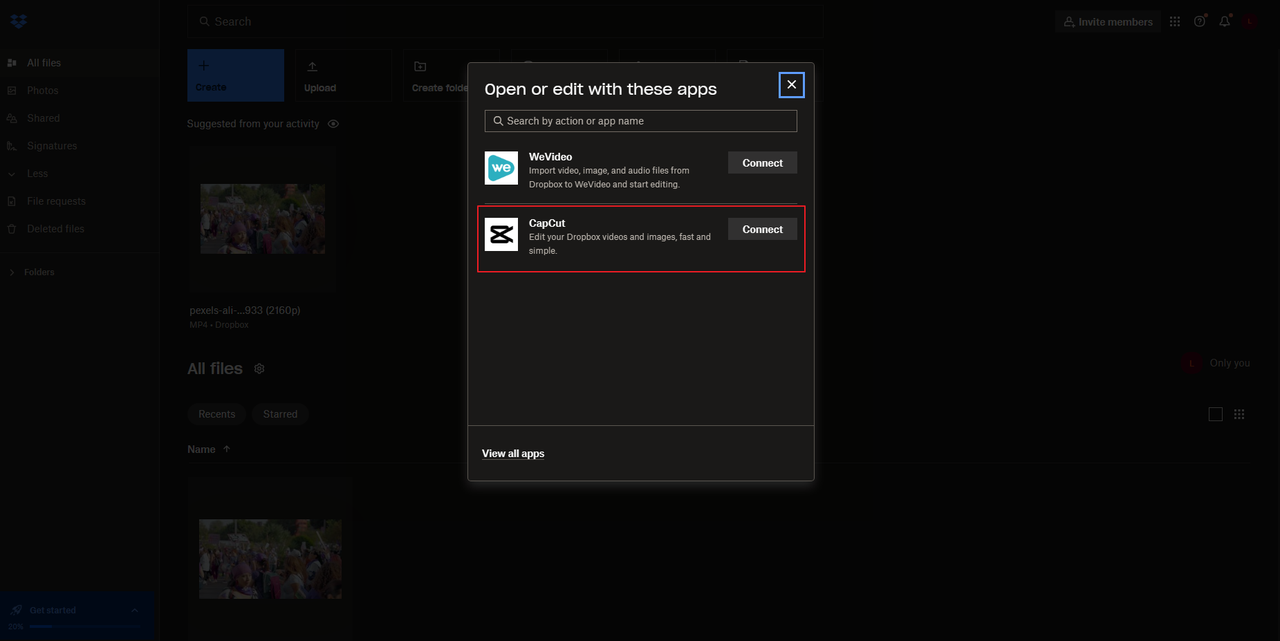Focus the Search by action or app name field
Viewport: 1280px width, 641px height.
(641, 121)
